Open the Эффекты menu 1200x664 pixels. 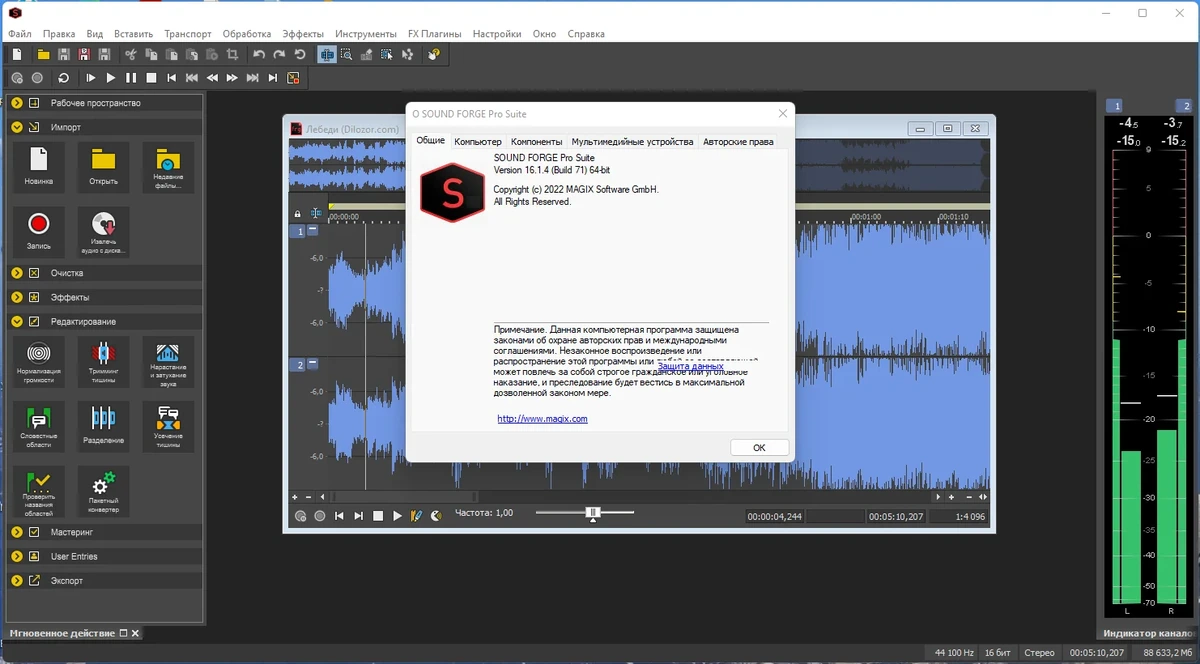click(x=303, y=33)
